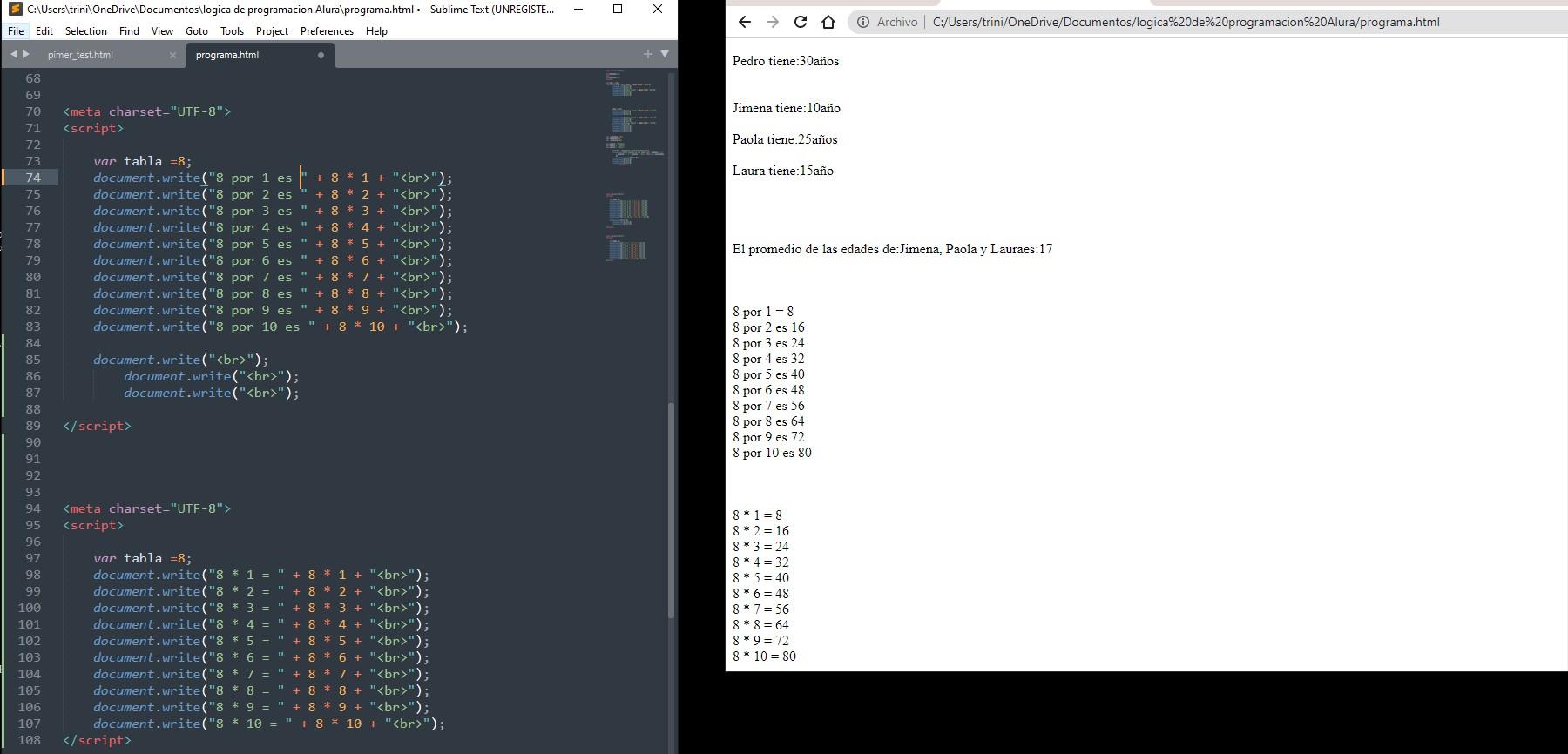Go to previous tab with left arrow
Viewport: 1568px width, 754px height.
[13, 54]
